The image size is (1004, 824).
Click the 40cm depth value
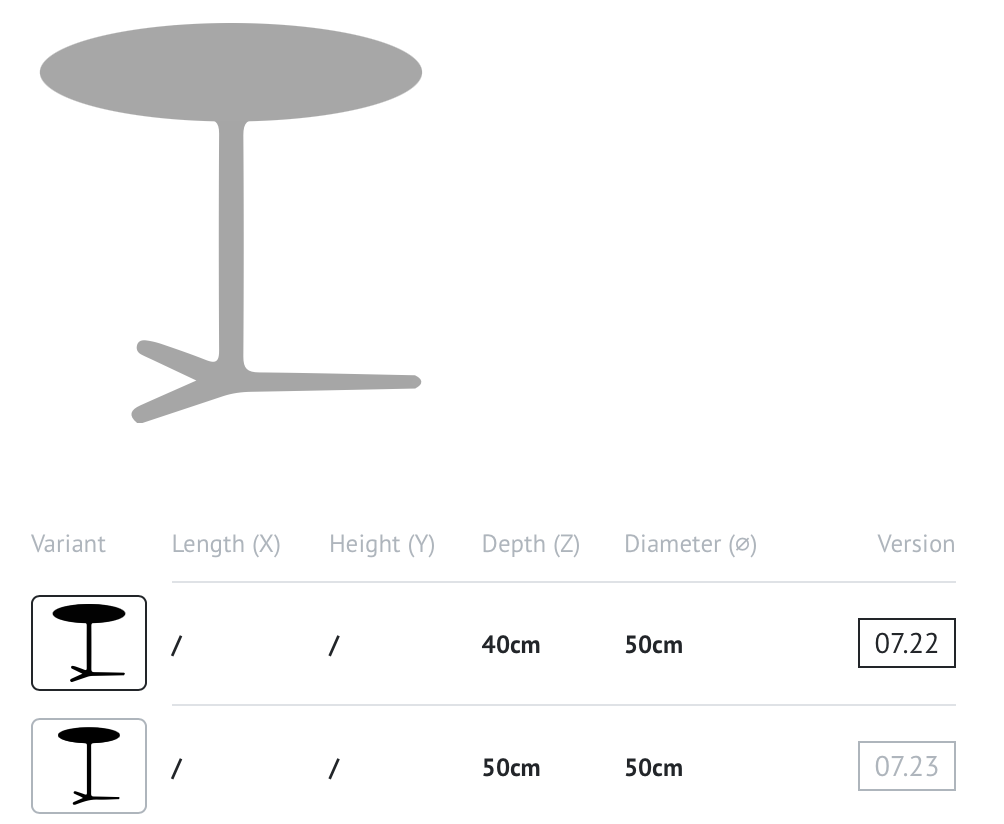coord(511,644)
